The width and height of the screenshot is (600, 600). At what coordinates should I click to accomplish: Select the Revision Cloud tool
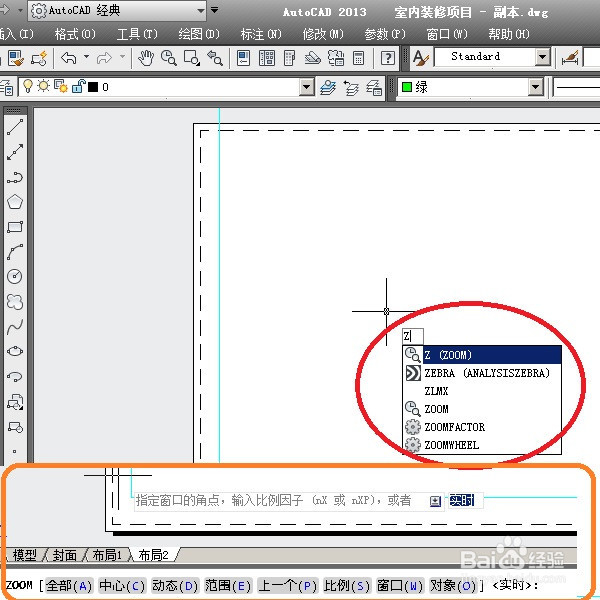point(15,302)
